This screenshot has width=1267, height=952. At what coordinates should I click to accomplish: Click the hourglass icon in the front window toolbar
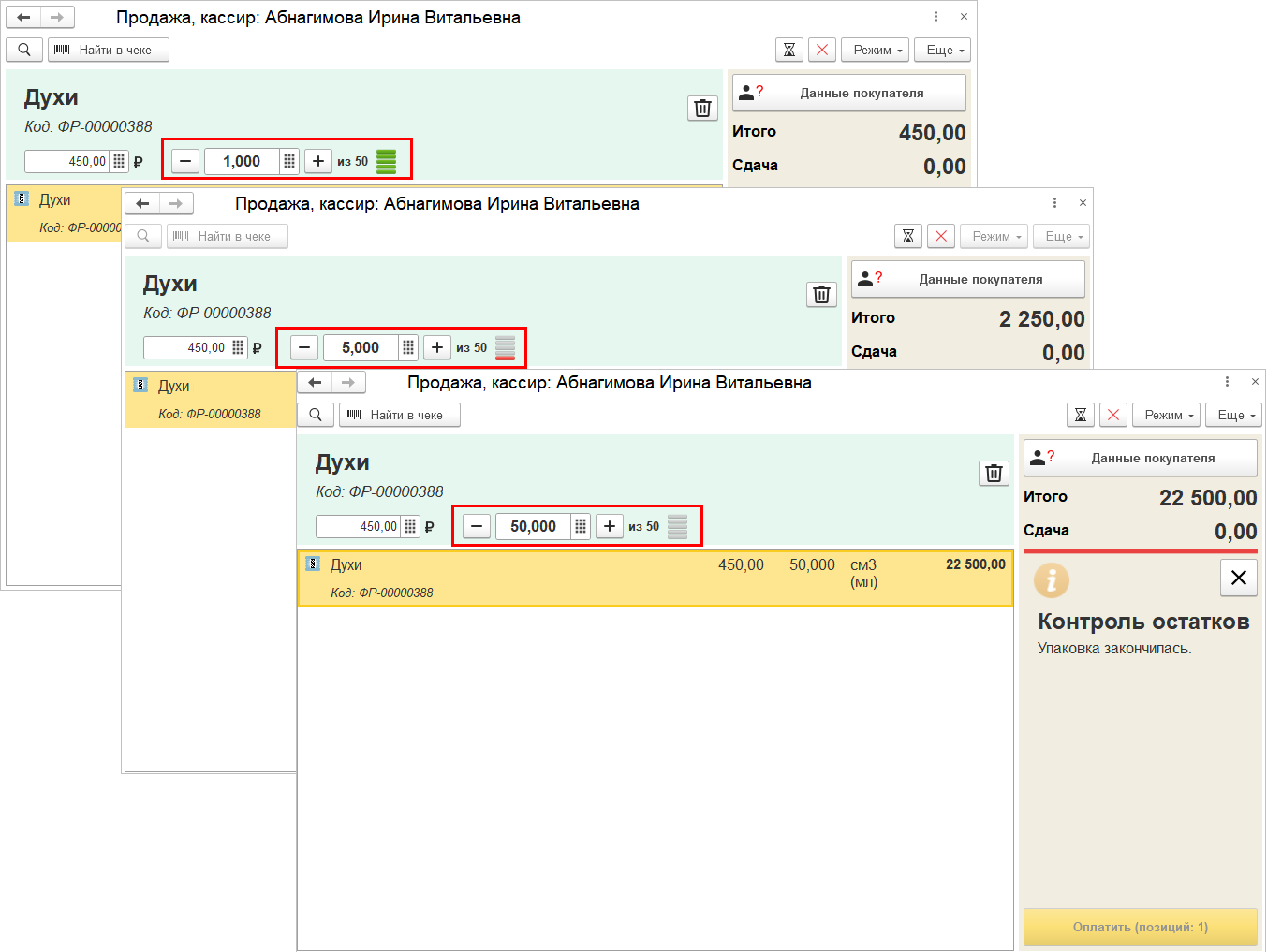[x=1081, y=415]
